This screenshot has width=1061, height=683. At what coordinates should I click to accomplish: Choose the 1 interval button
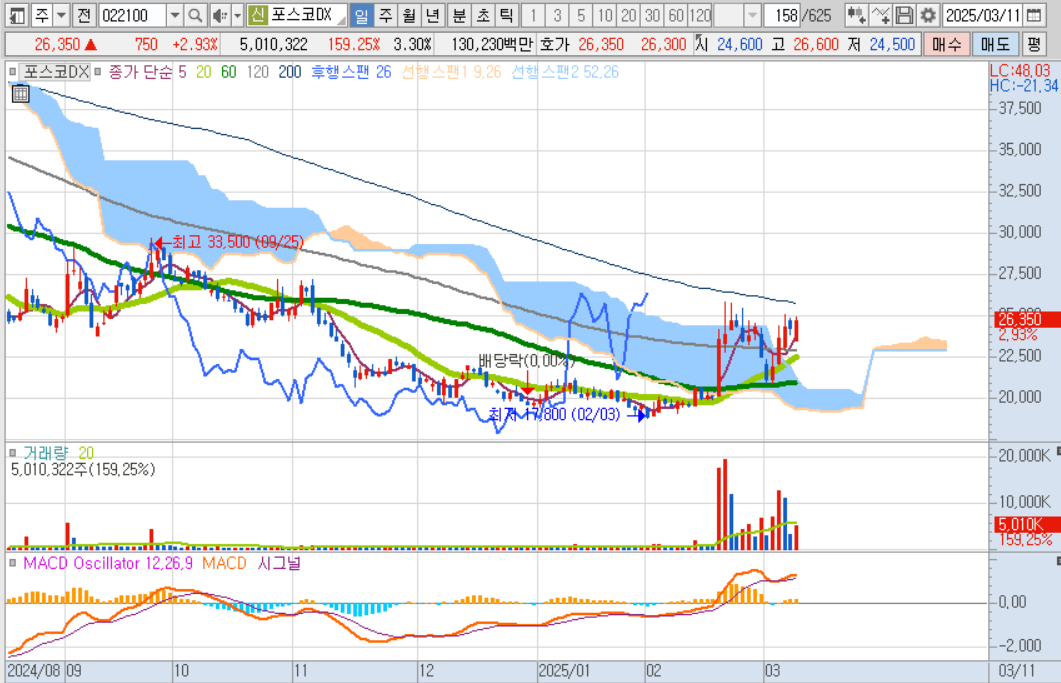point(533,14)
